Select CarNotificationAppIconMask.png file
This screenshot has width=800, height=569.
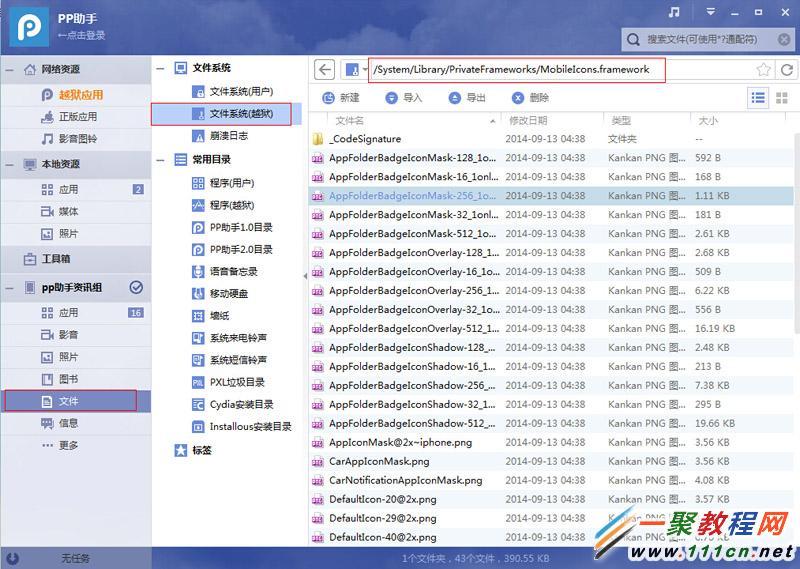click(551, 480)
